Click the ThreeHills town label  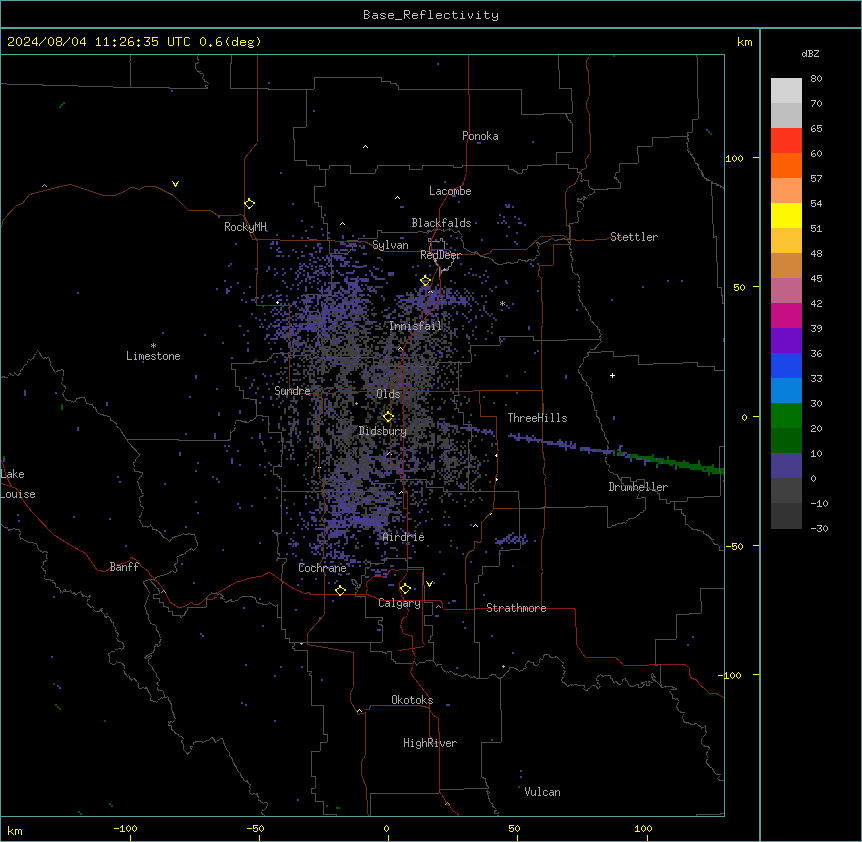538,418
